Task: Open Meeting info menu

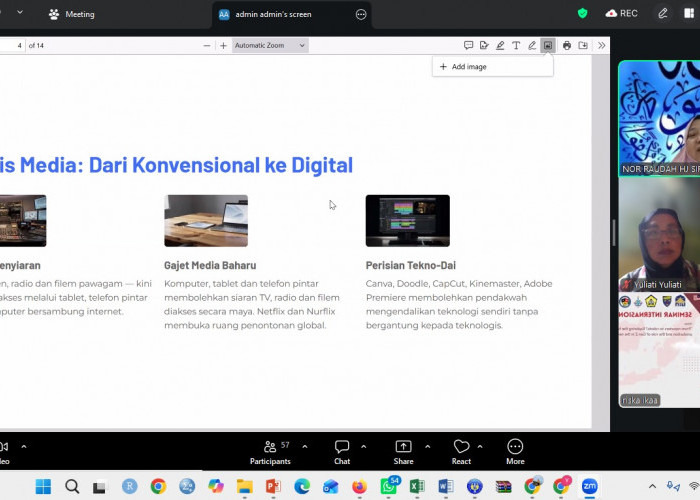Action: pos(72,14)
